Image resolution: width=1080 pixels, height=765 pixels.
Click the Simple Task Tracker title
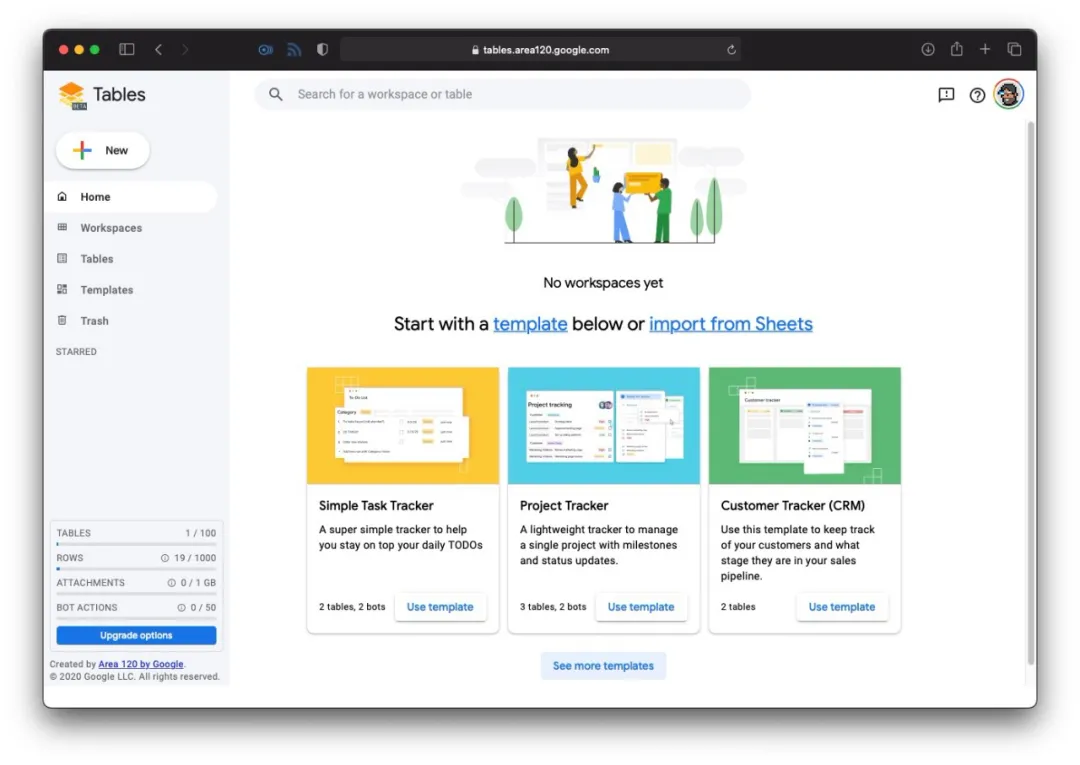[x=376, y=506]
